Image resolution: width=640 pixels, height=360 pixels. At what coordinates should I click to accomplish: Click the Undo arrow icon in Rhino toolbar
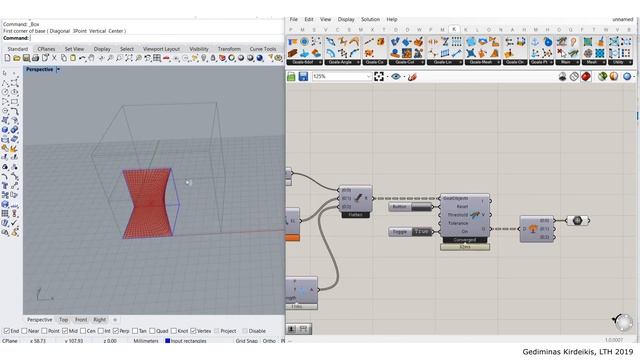click(82, 58)
